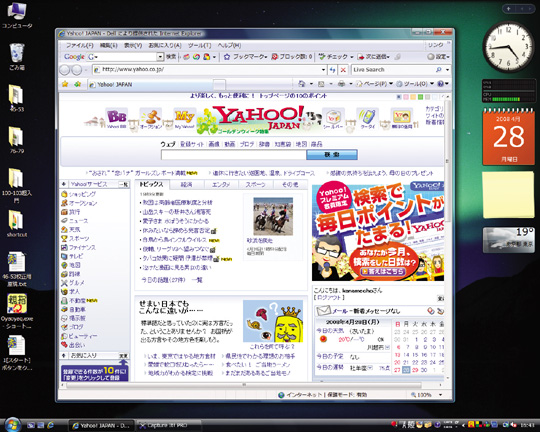
Task: Click the red Stop X icon
Action: (x=343, y=70)
